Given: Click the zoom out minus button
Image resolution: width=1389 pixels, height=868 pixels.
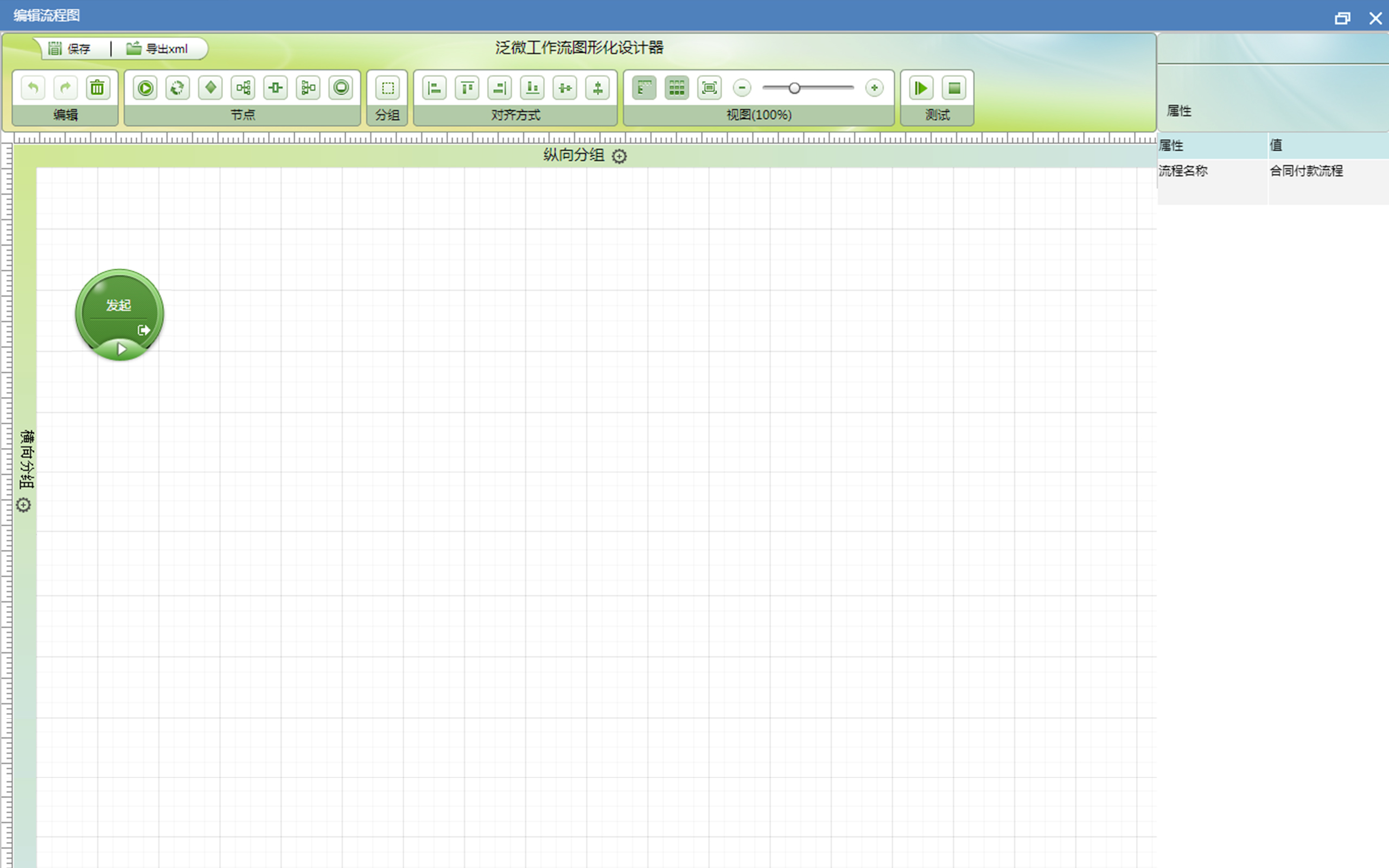Looking at the screenshot, I should coord(742,88).
